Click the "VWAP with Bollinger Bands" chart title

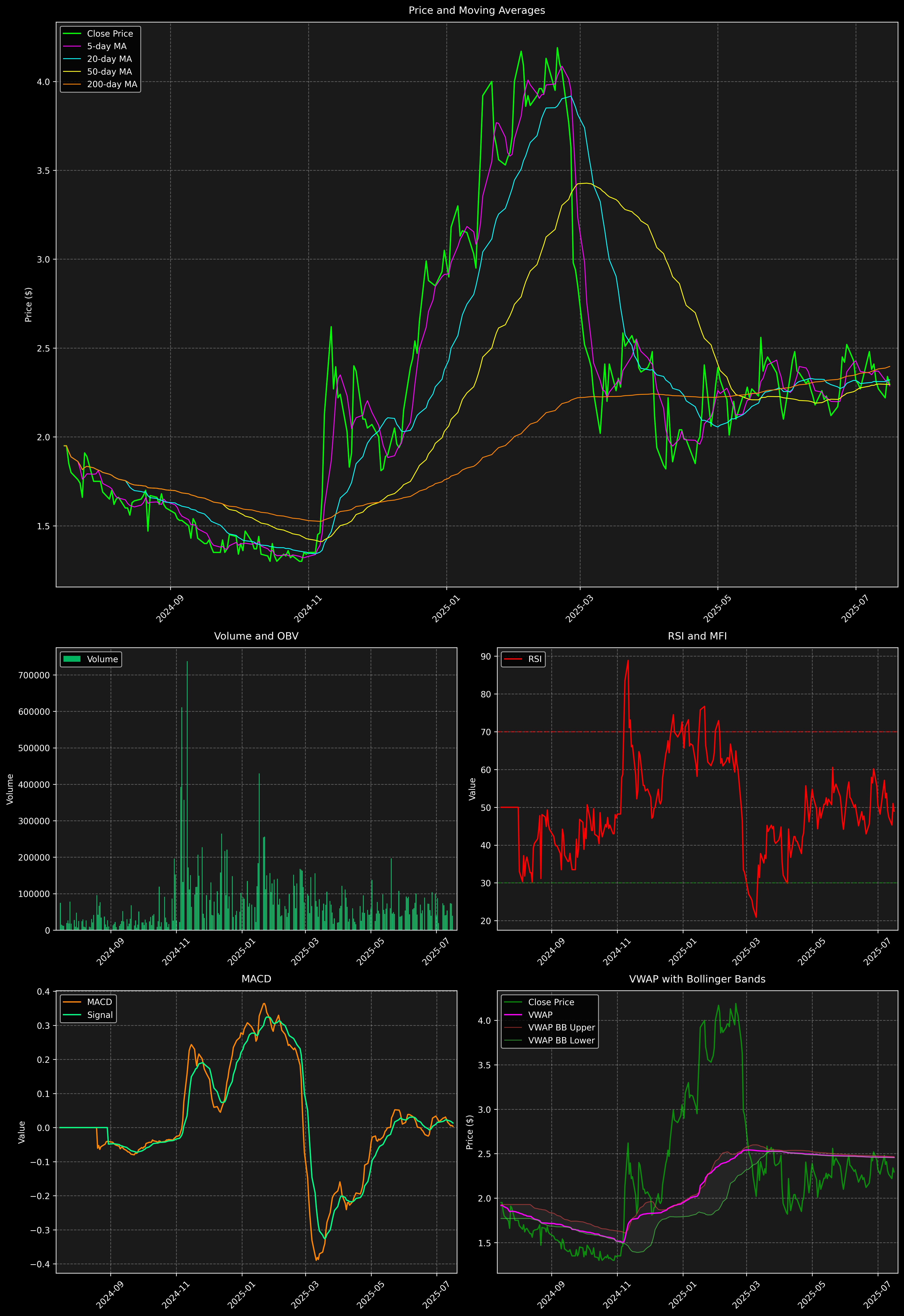pyautogui.click(x=697, y=979)
